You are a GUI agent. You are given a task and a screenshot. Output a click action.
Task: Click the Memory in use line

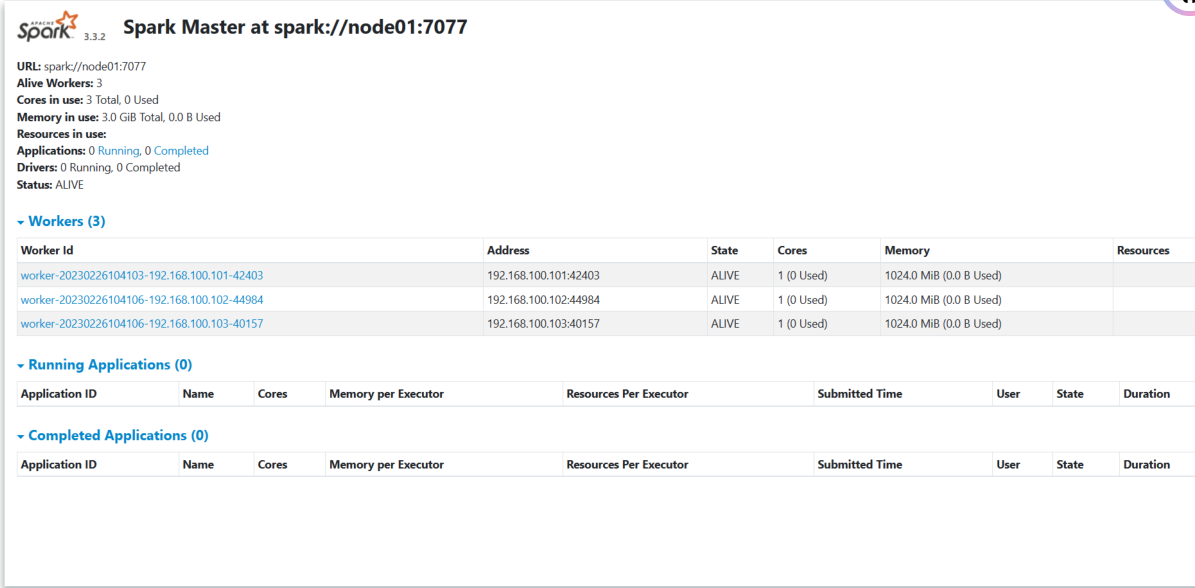click(119, 117)
